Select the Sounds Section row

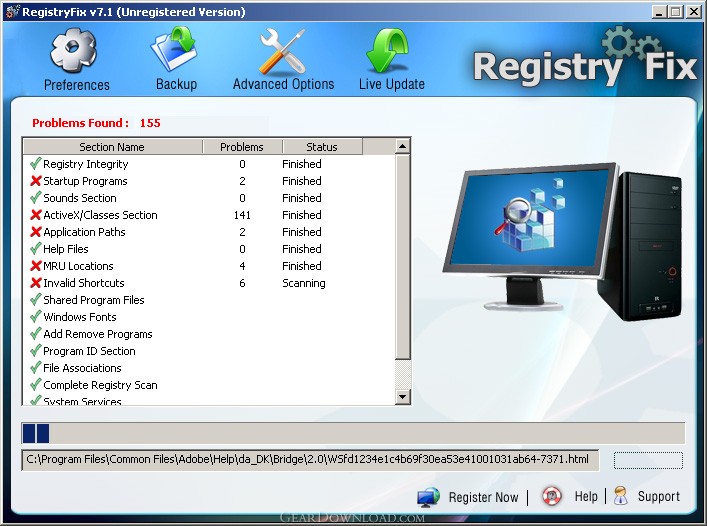(209, 198)
